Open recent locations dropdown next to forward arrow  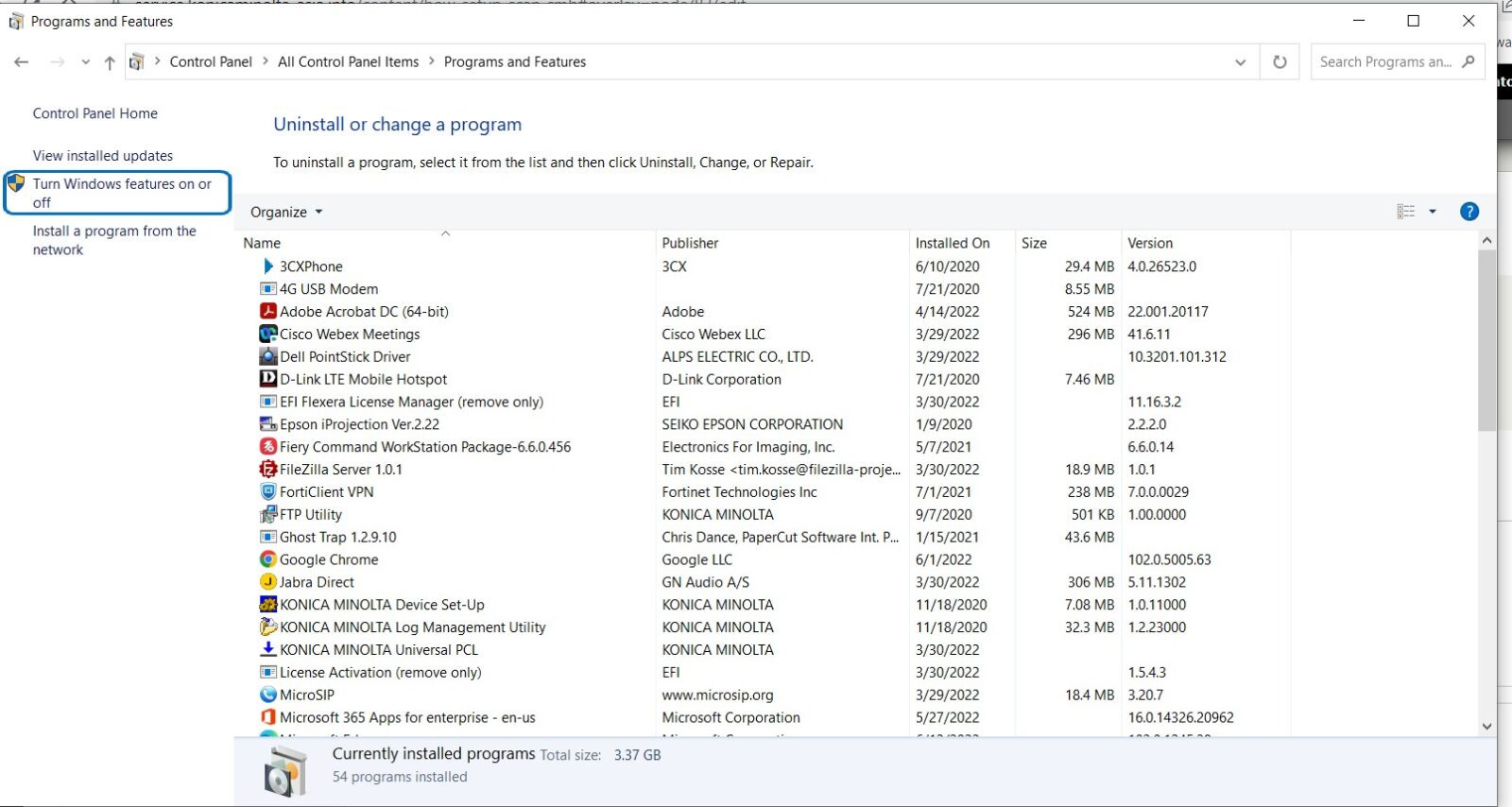tap(85, 62)
